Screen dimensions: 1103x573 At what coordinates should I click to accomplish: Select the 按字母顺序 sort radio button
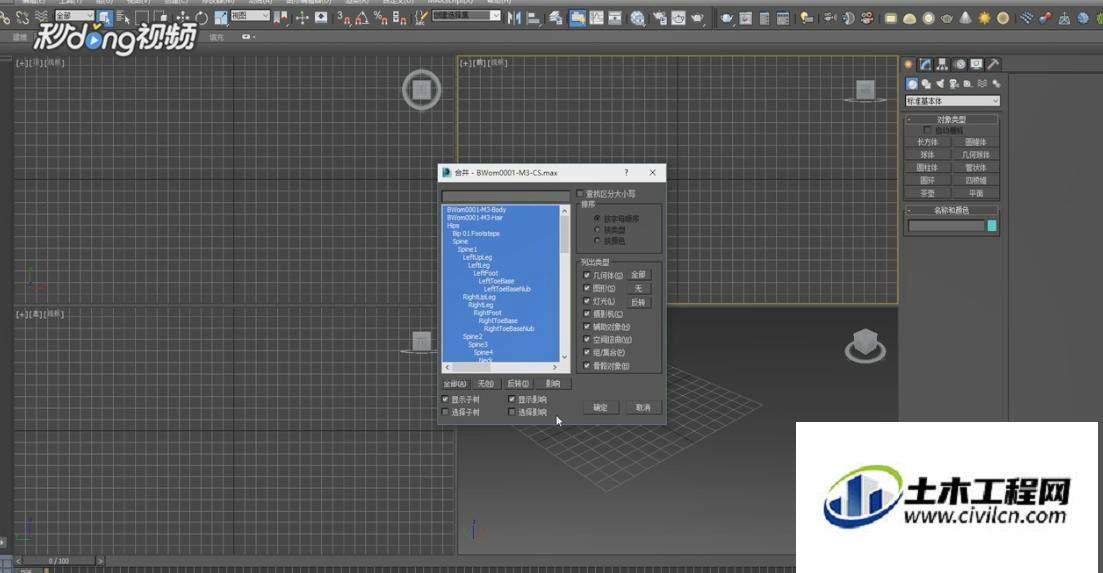pyautogui.click(x=597, y=219)
